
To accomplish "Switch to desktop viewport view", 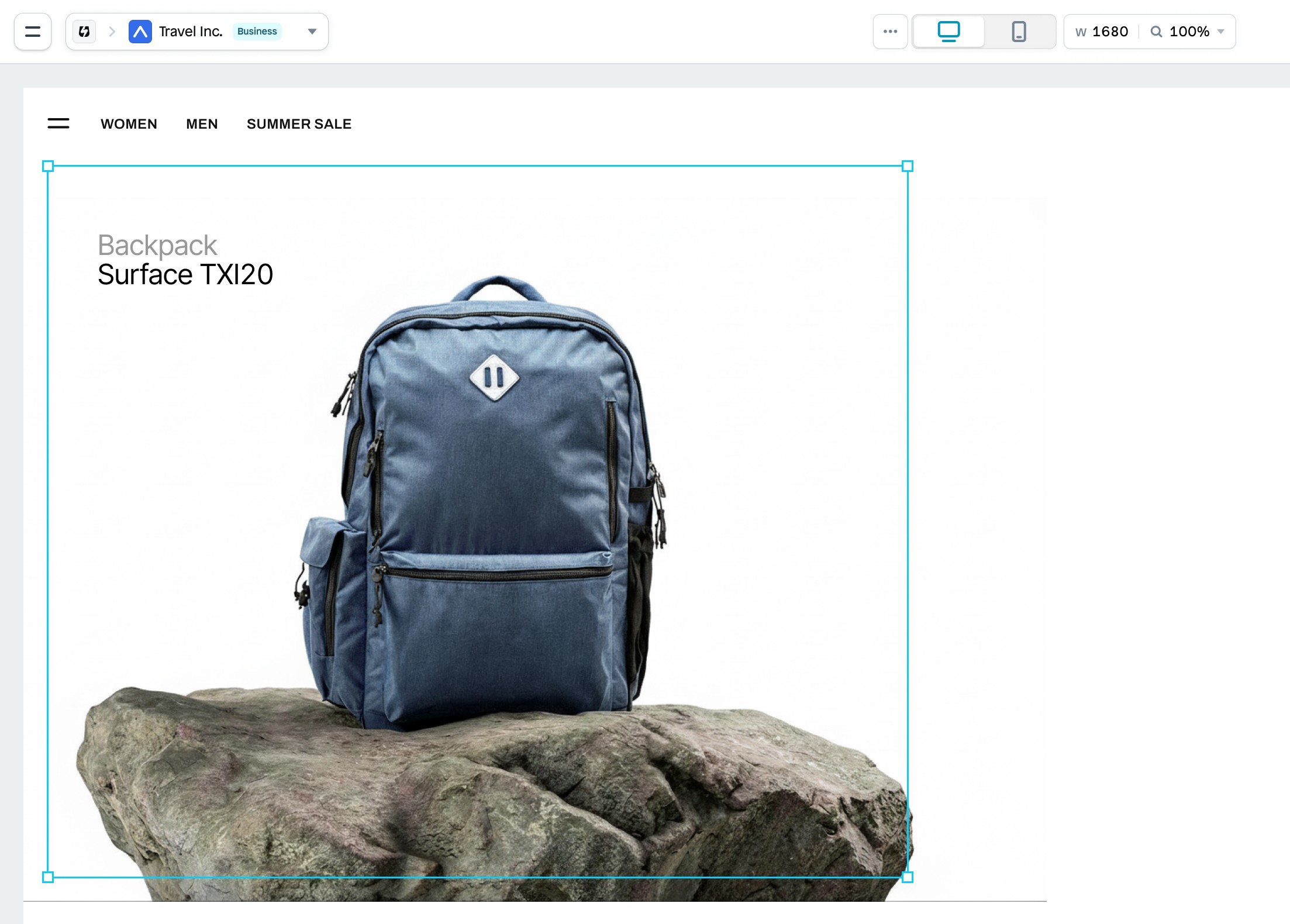I will pos(948,32).
